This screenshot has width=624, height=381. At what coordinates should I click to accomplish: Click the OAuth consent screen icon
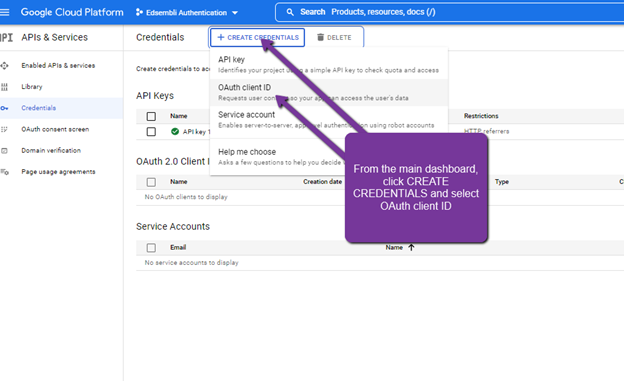pos(4,129)
